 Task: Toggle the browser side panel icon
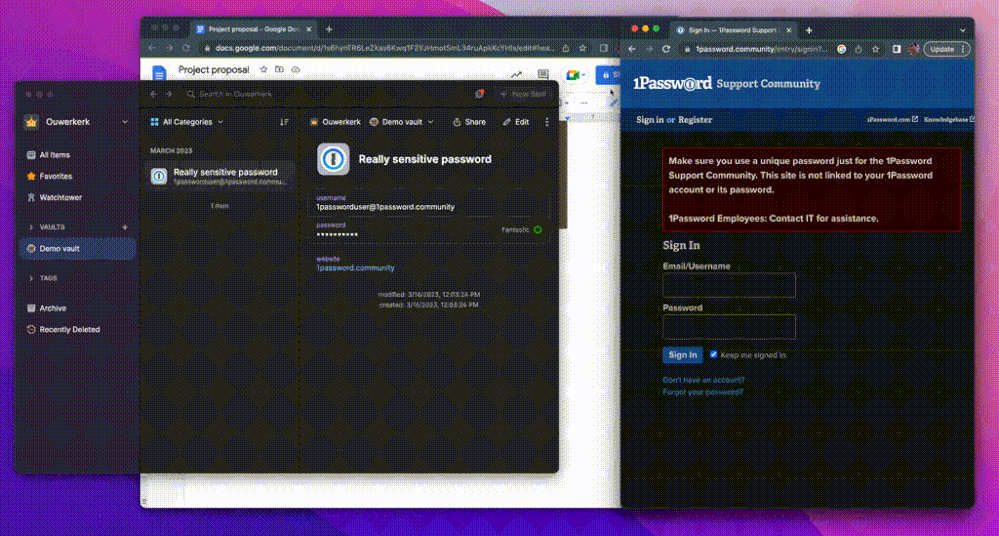[896, 49]
